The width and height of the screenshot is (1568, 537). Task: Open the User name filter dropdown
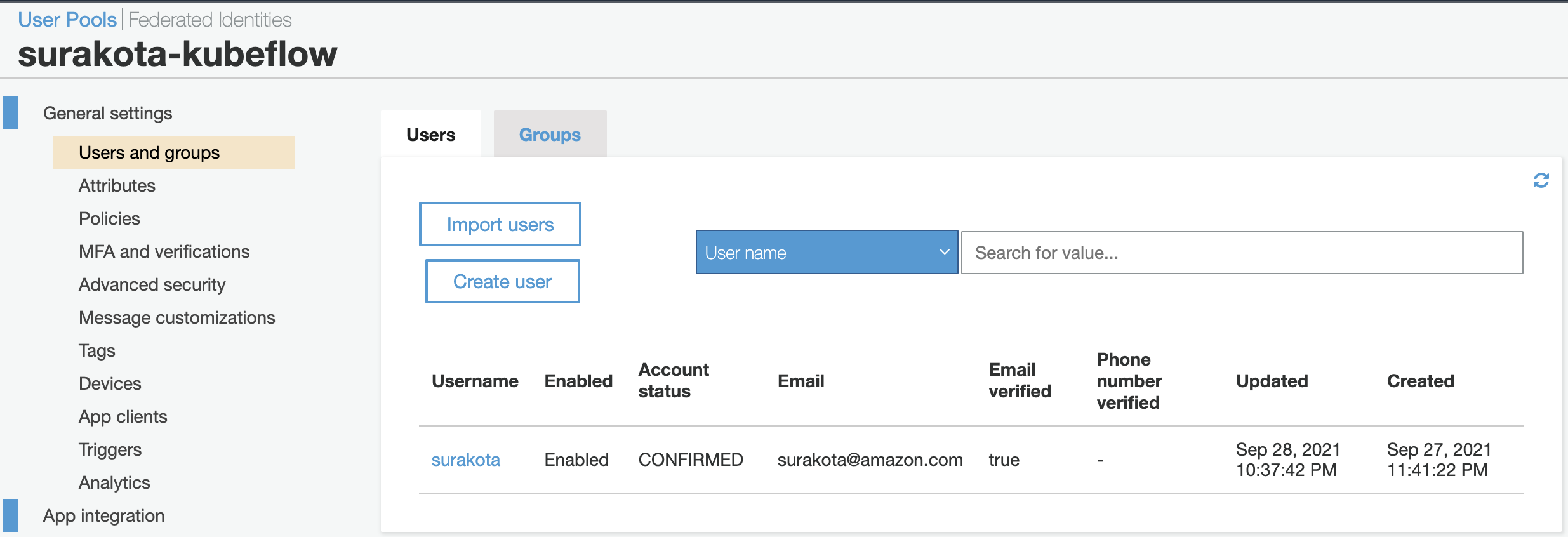tap(827, 253)
